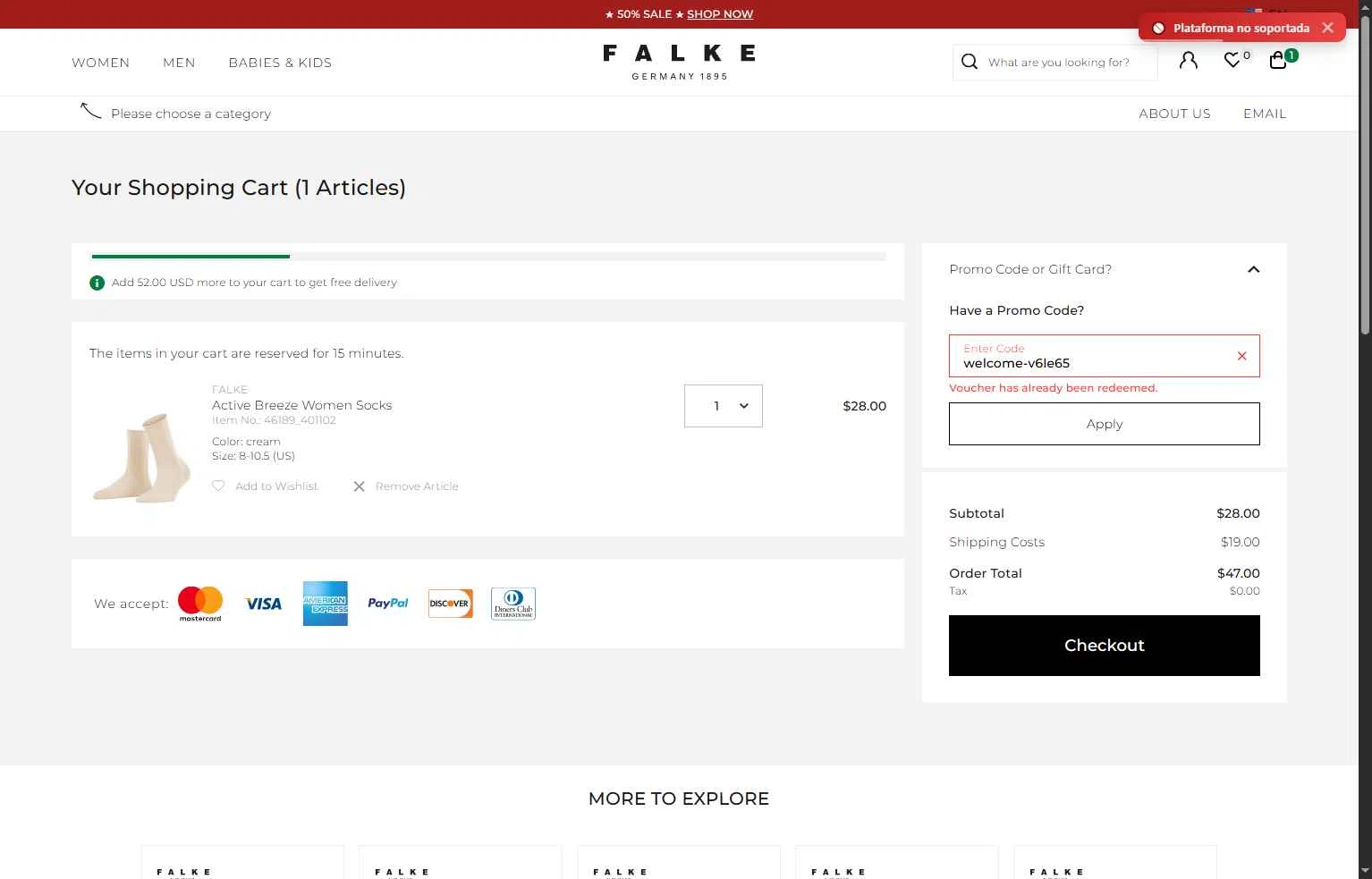This screenshot has height=879, width=1372.
Task: Go to ABOUT US
Action: coord(1174,114)
